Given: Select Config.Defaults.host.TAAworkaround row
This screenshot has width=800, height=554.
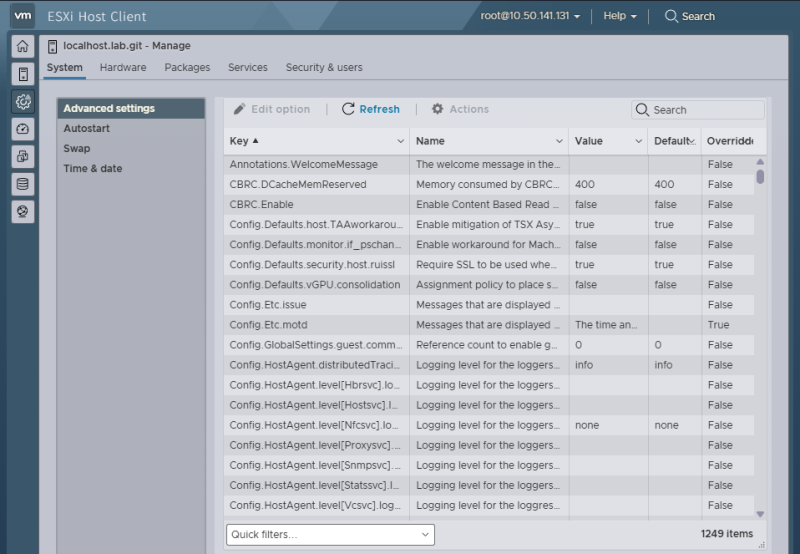Looking at the screenshot, I should click(x=489, y=224).
